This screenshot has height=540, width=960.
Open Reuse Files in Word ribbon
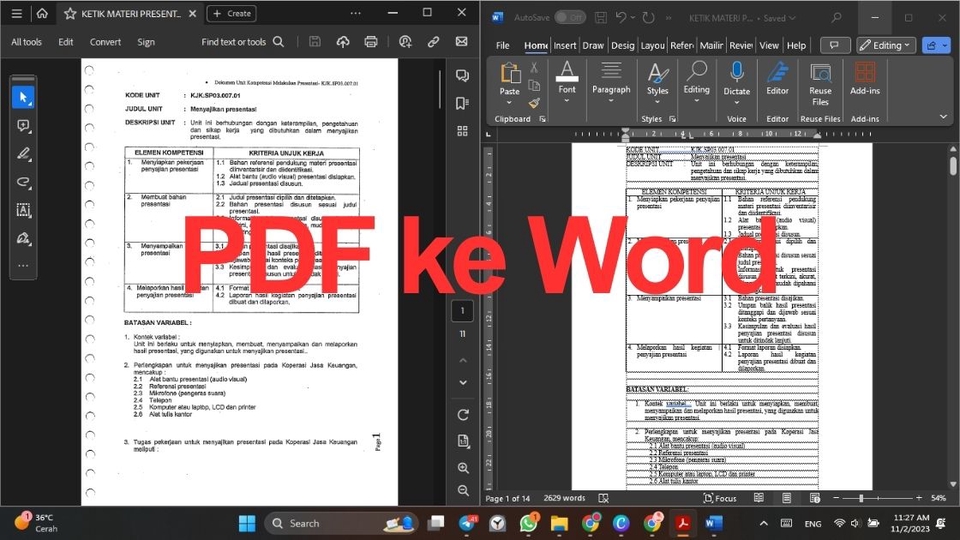pos(820,84)
